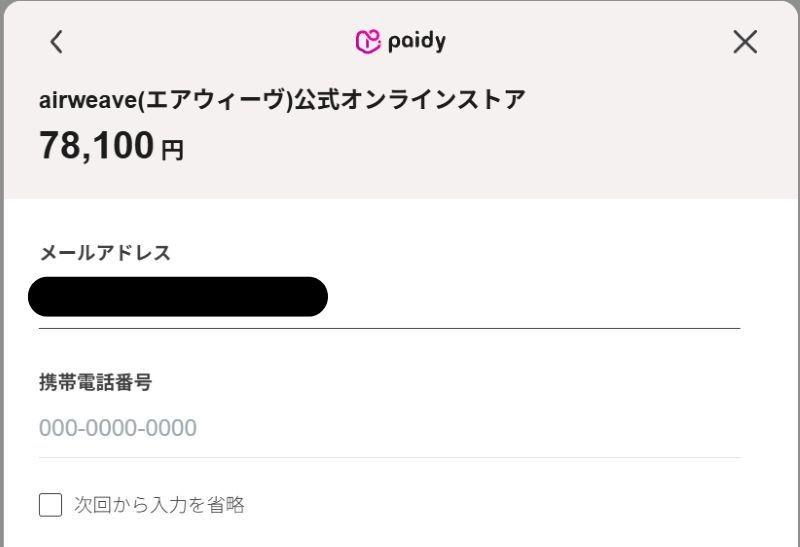
Task: Click the blacked-out email address value
Action: (178, 297)
